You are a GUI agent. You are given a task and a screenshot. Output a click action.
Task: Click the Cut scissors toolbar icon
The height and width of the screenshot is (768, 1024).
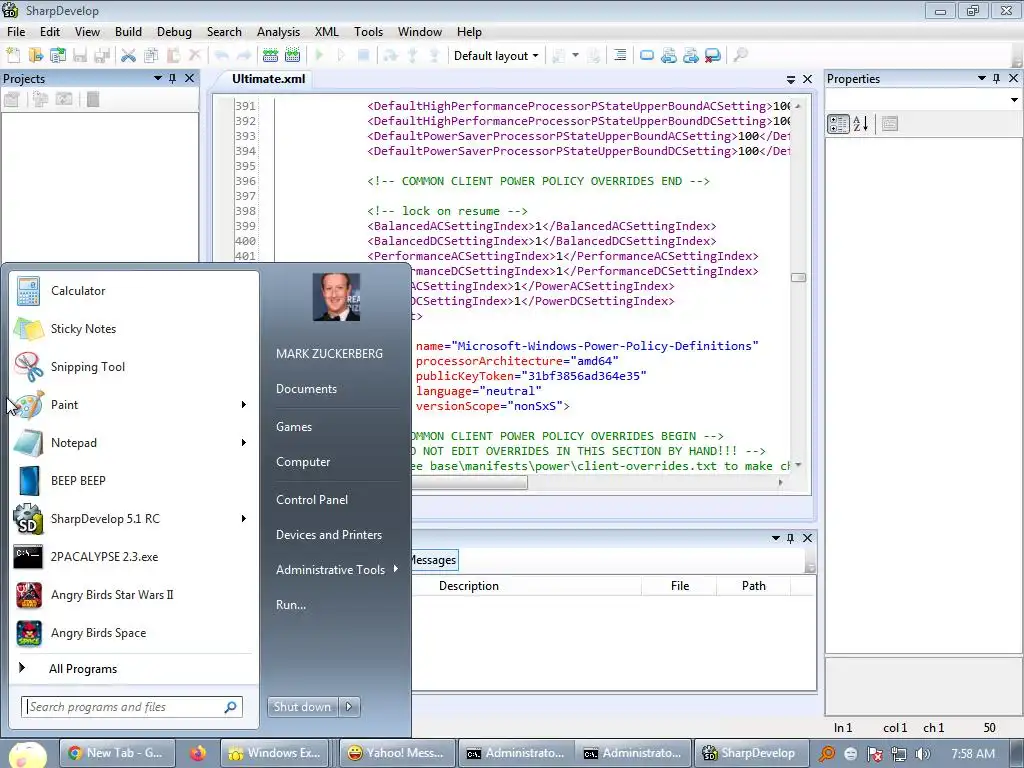pyautogui.click(x=129, y=56)
